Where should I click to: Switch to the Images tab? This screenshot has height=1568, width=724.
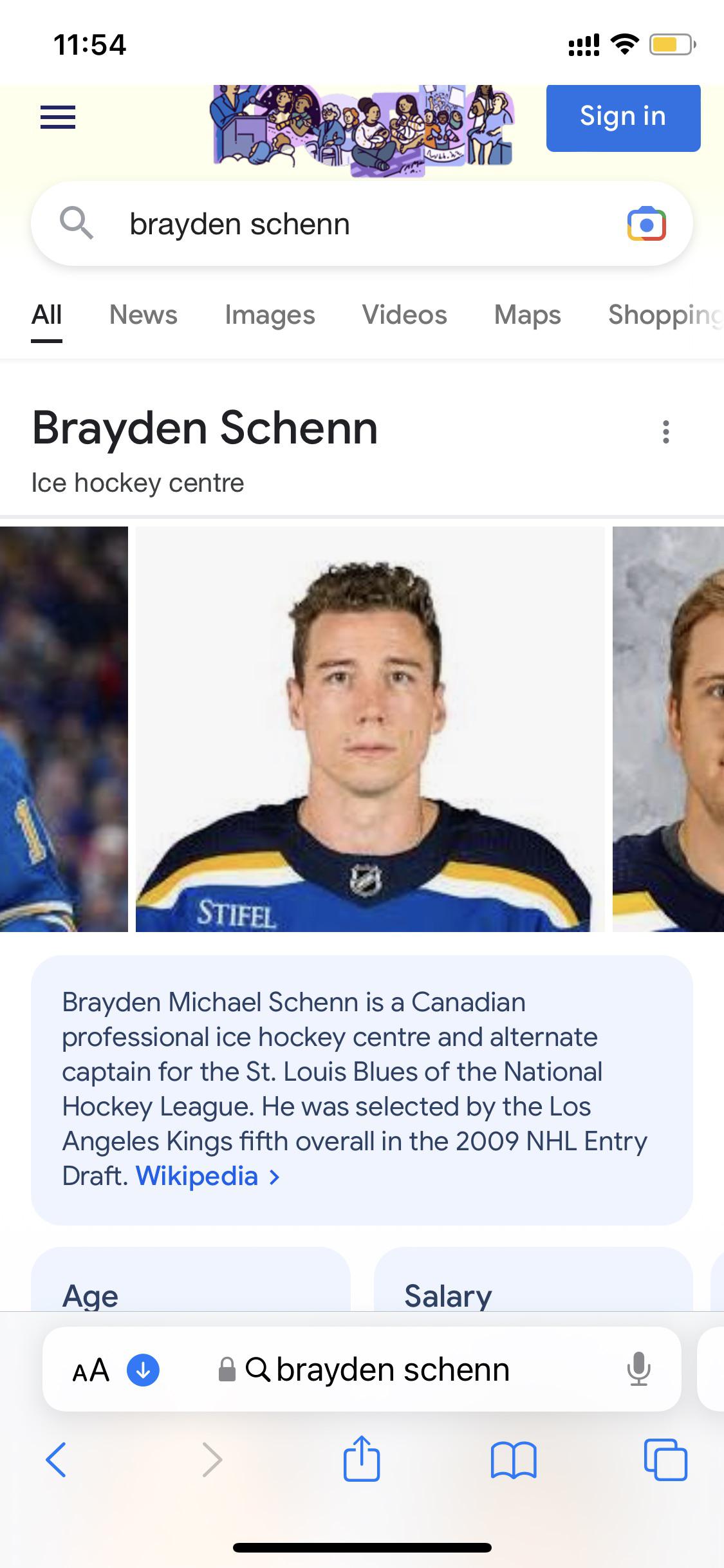[x=270, y=315]
